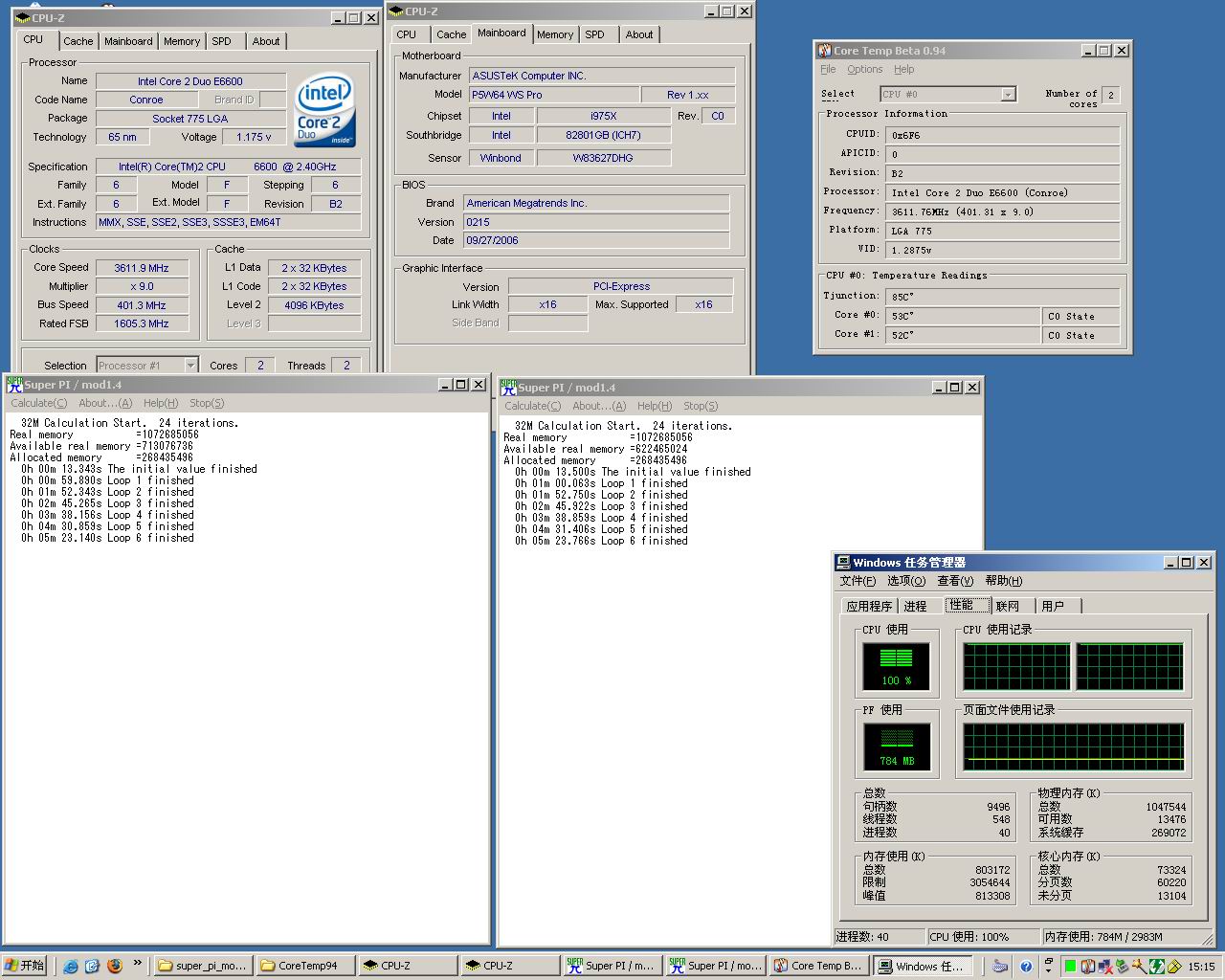Image resolution: width=1225 pixels, height=980 pixels.
Task: Open Core Temp Help menu
Action: 903,69
